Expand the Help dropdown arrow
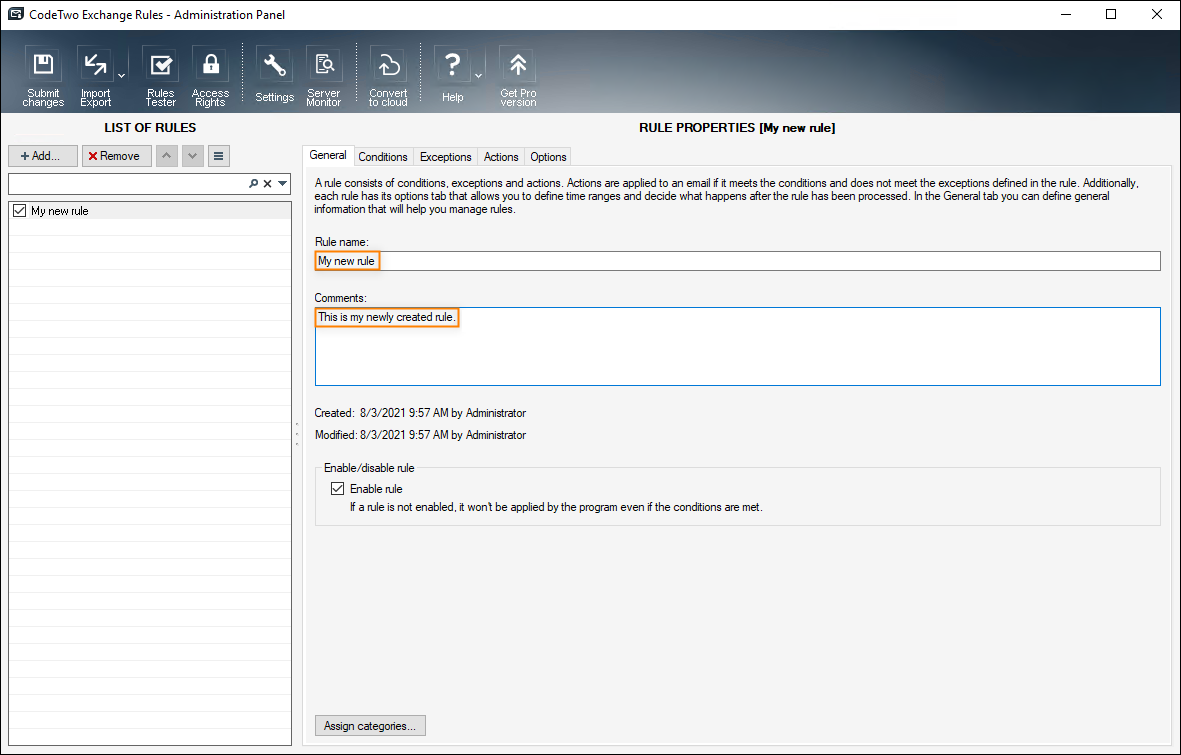This screenshot has height=755, width=1181. [478, 76]
